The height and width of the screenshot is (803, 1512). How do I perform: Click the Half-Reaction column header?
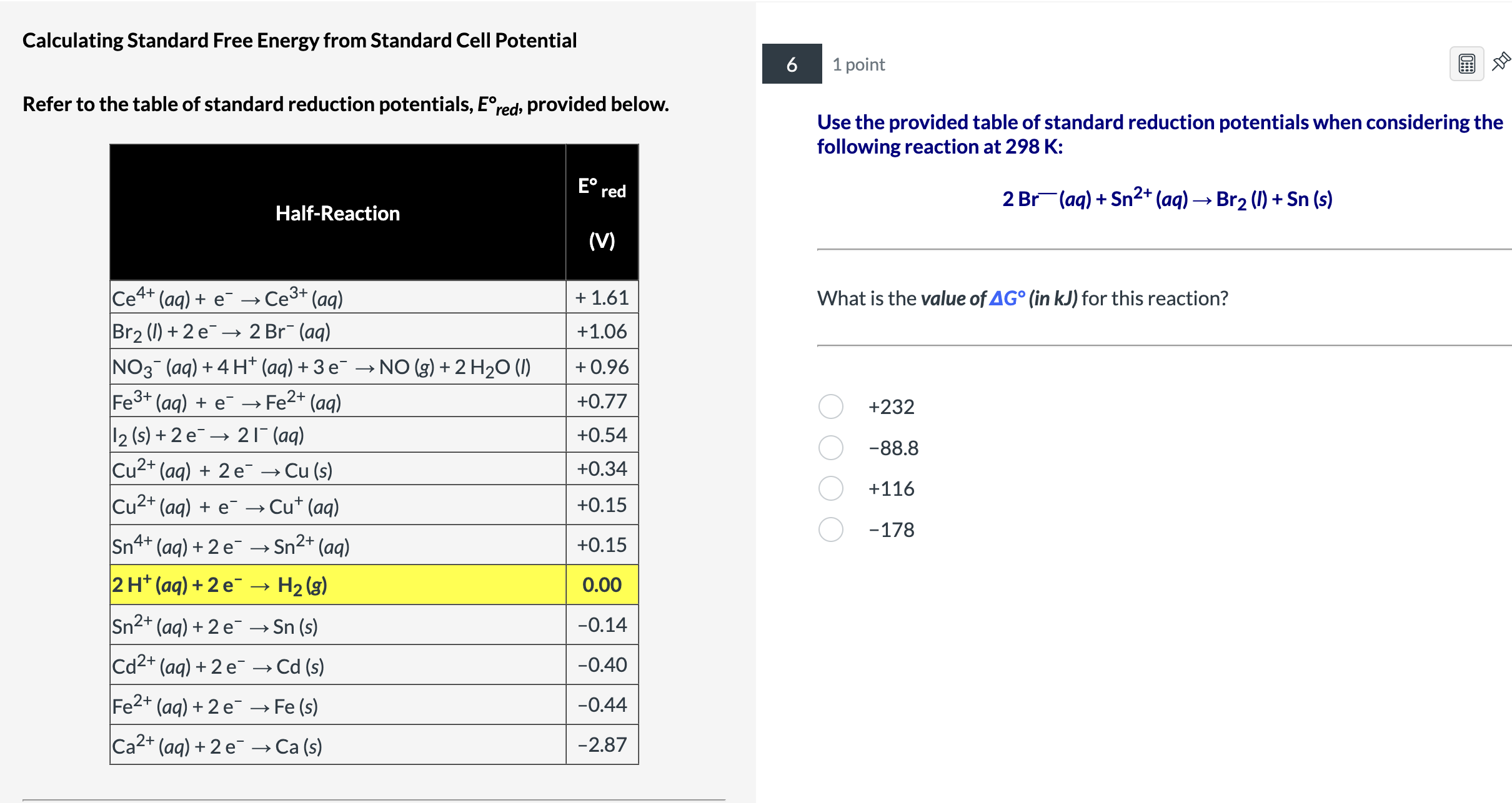point(337,214)
